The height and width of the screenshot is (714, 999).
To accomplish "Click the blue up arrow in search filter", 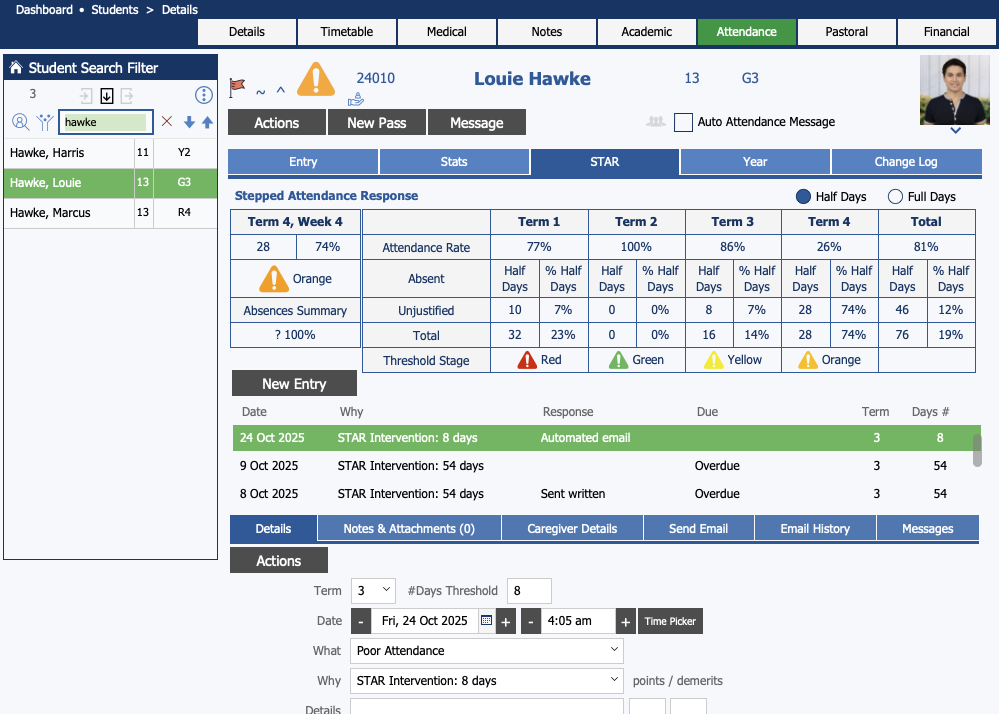I will coord(207,122).
